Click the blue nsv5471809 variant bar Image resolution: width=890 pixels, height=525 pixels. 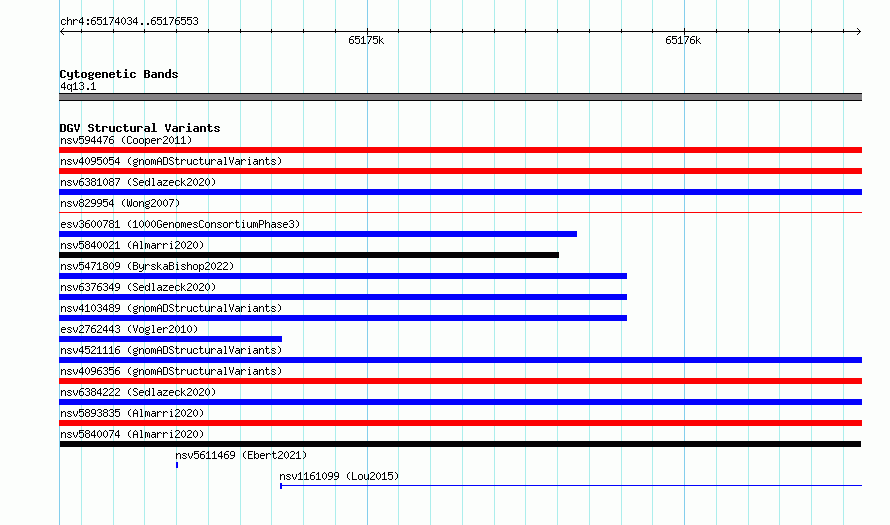(343, 276)
